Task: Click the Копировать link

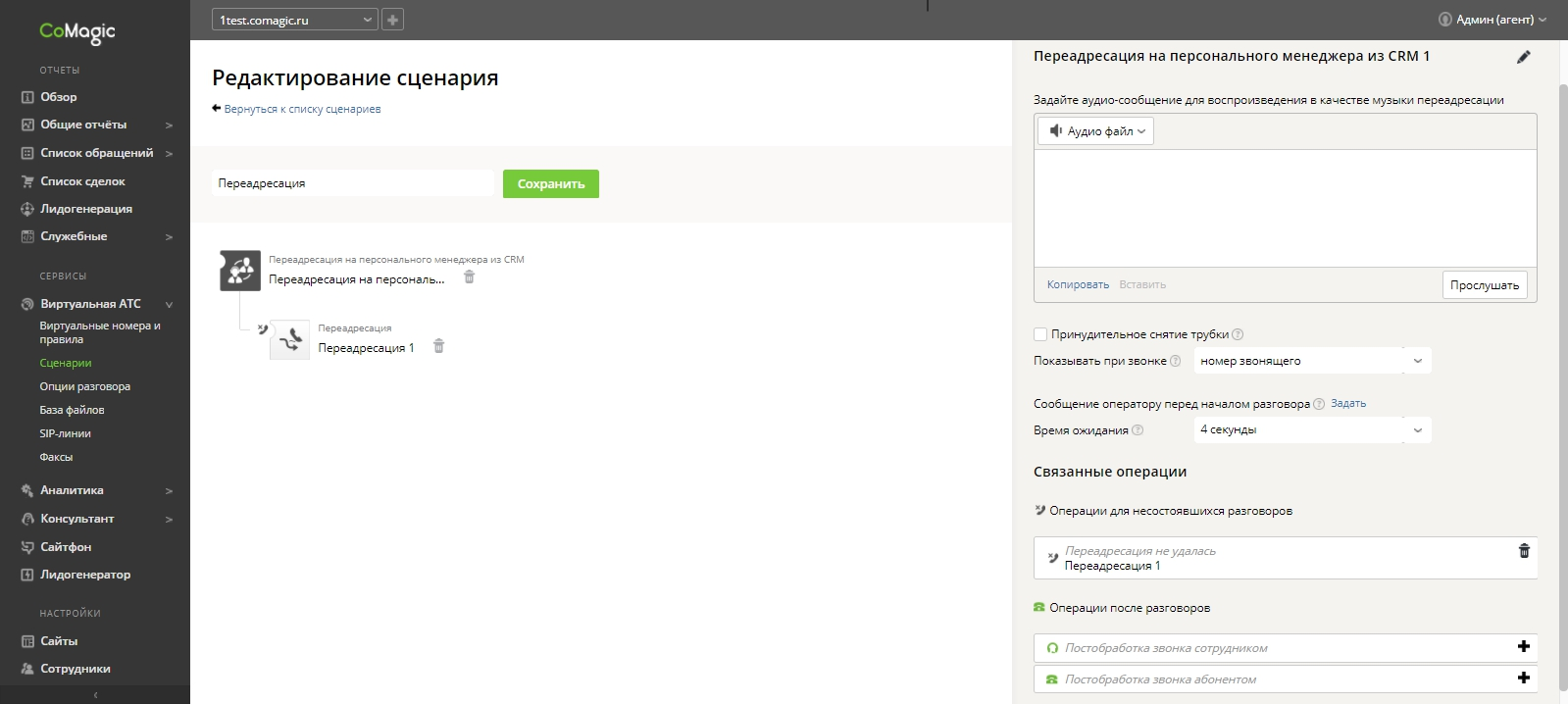Action: click(1078, 284)
